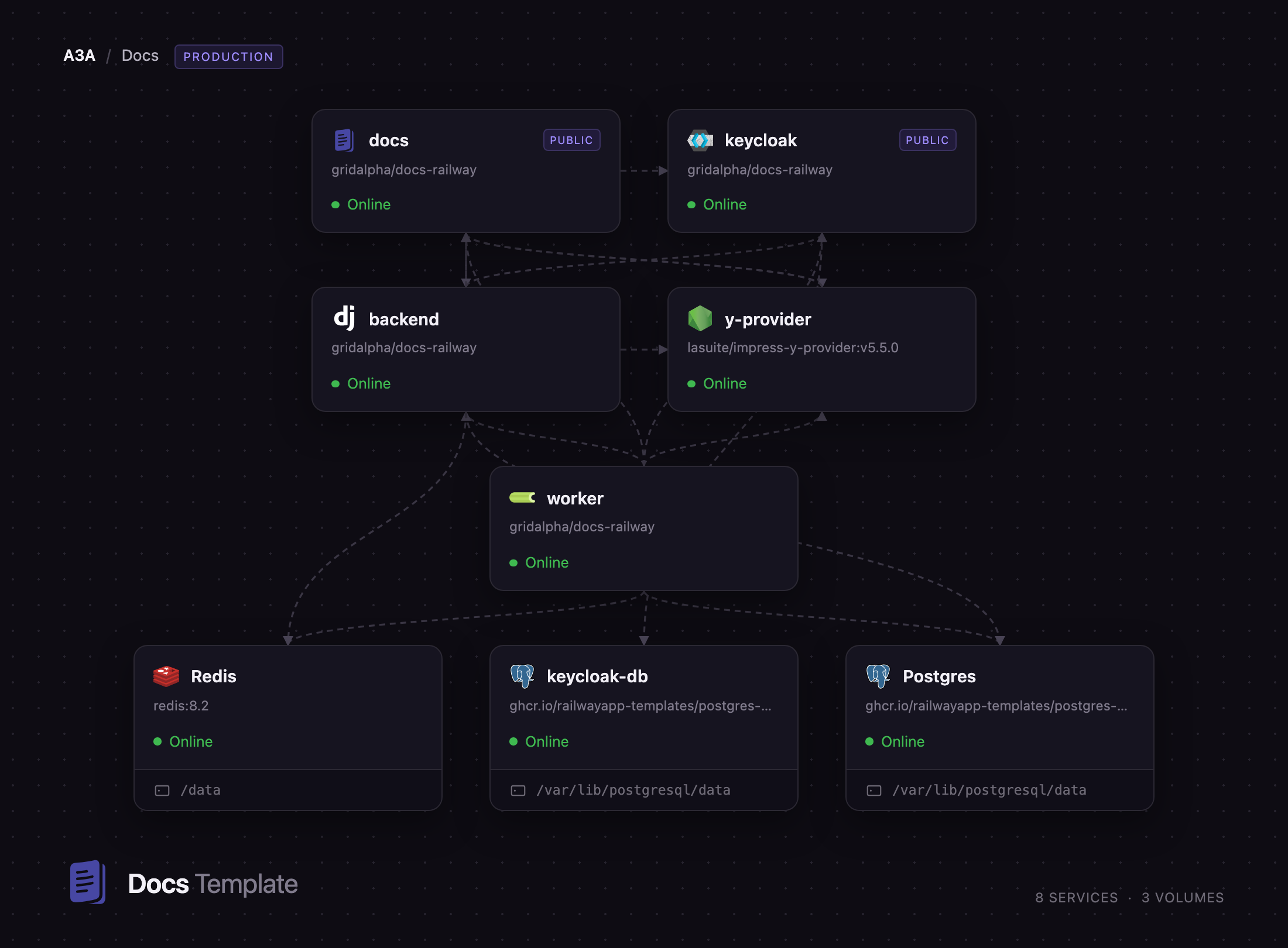1288x948 pixels.
Task: Click the green status dot on Redis
Action: [157, 741]
